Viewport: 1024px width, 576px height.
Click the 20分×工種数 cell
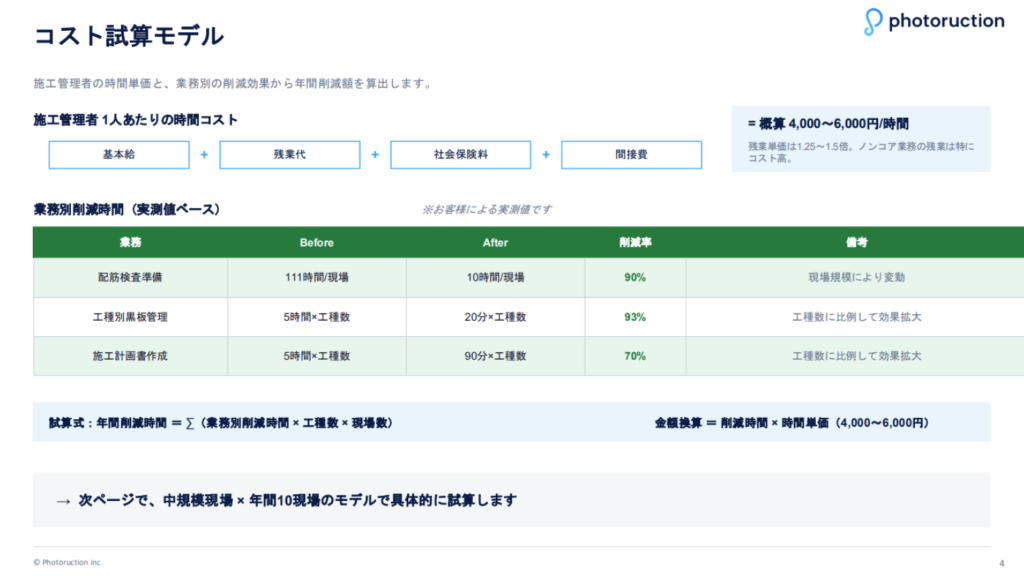coord(495,317)
